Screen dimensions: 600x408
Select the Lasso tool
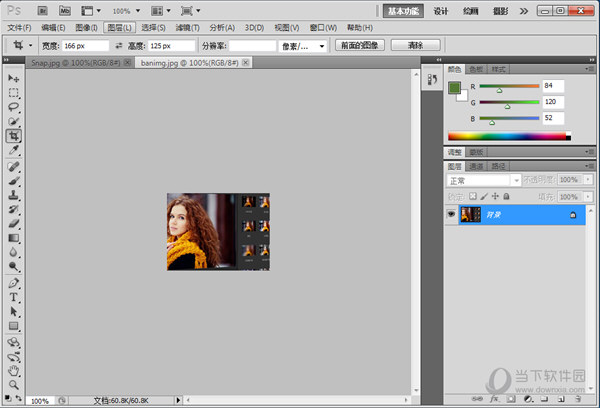click(14, 106)
